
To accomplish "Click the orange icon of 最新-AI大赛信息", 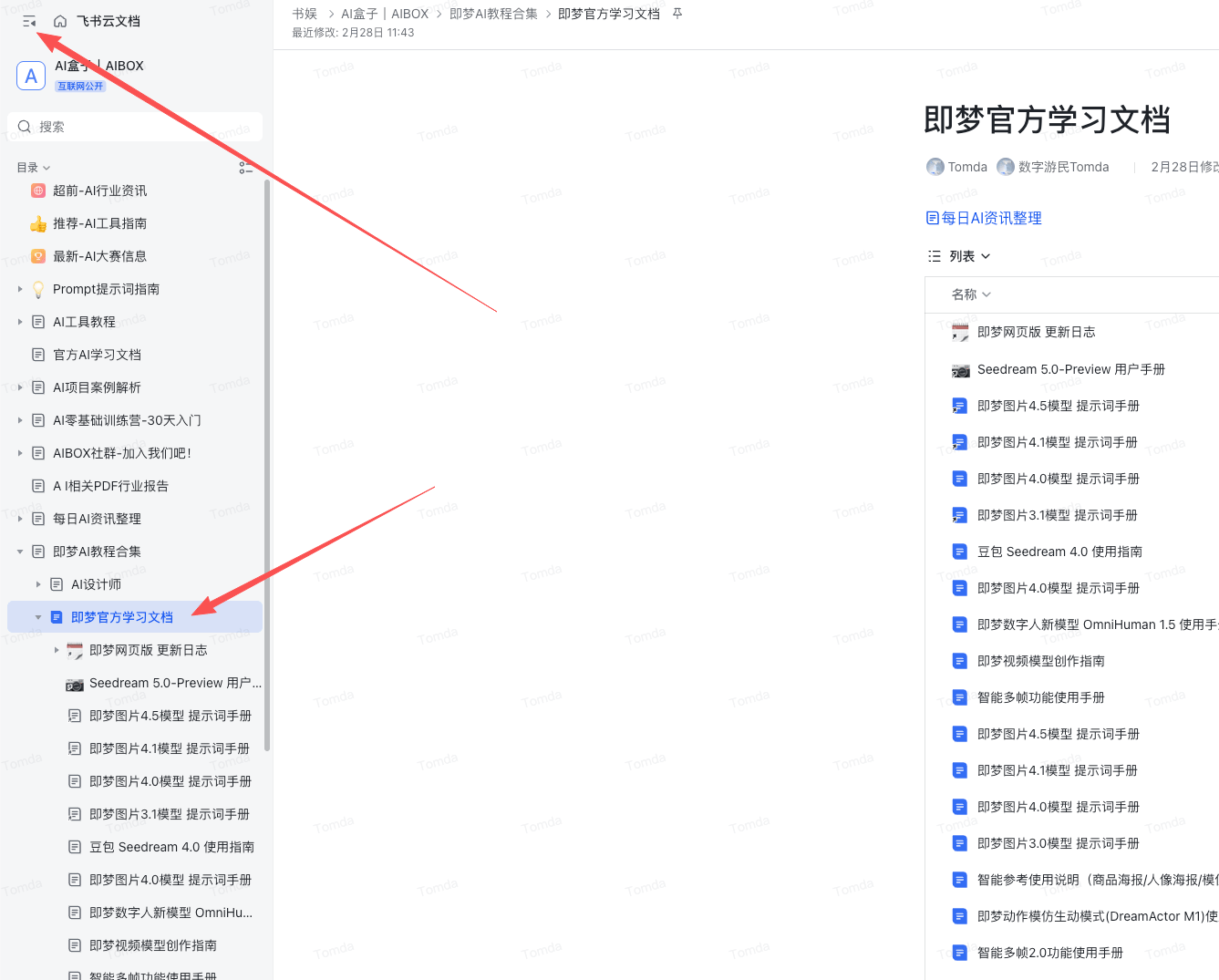I will [38, 256].
